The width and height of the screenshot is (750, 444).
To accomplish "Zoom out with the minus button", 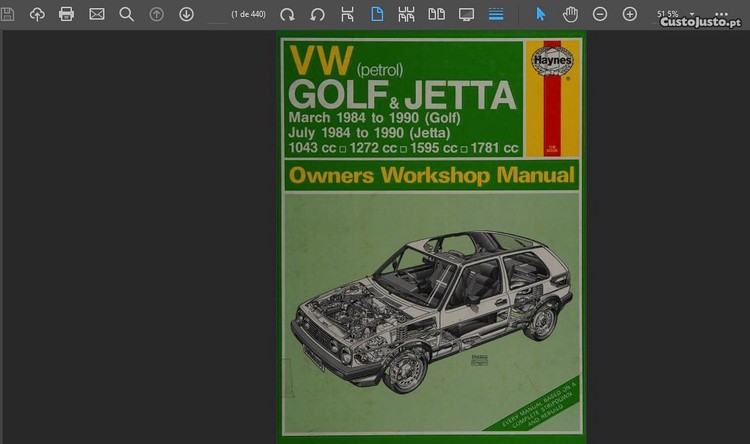I will coord(600,14).
